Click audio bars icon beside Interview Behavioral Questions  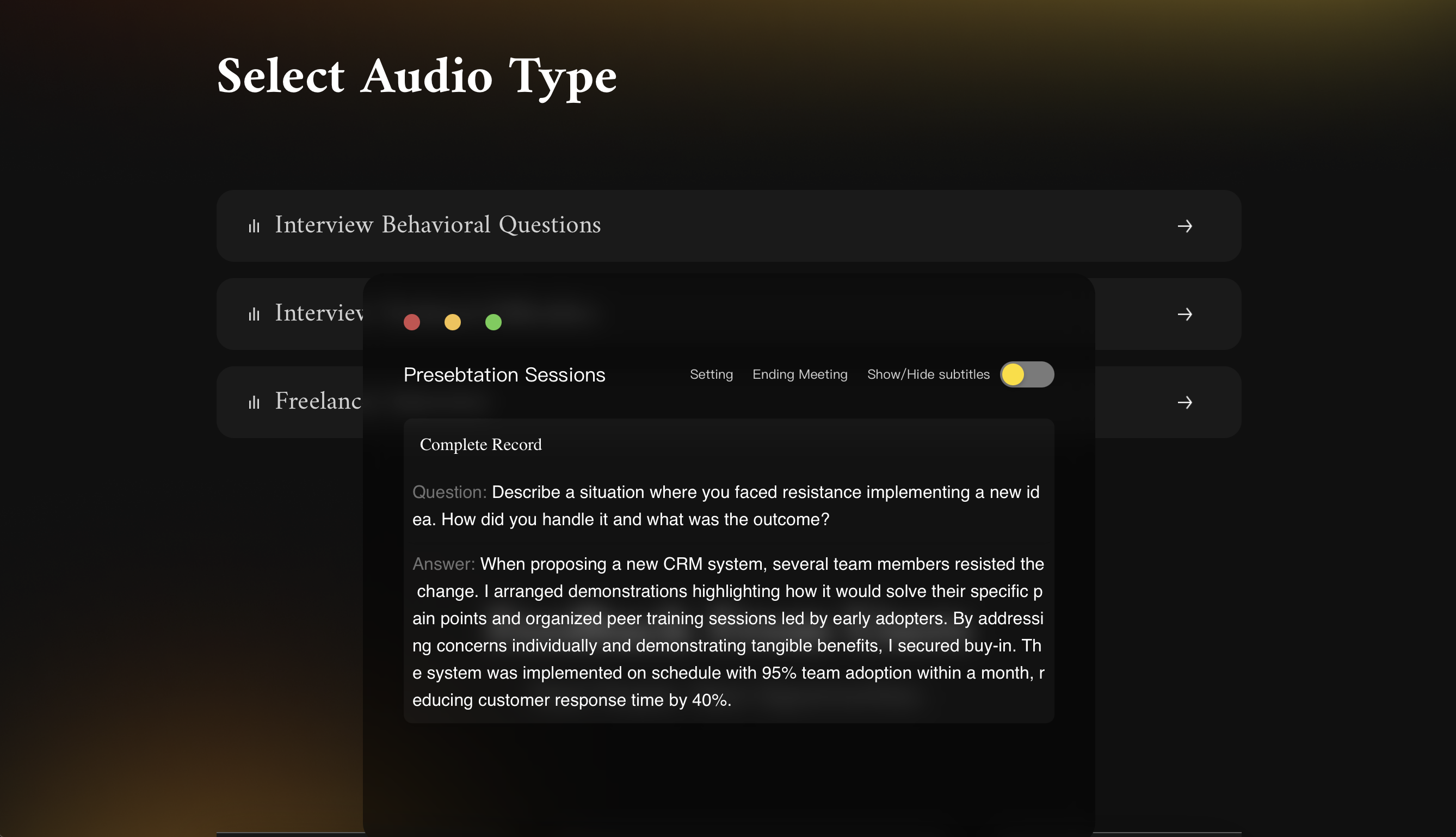pyautogui.click(x=254, y=226)
